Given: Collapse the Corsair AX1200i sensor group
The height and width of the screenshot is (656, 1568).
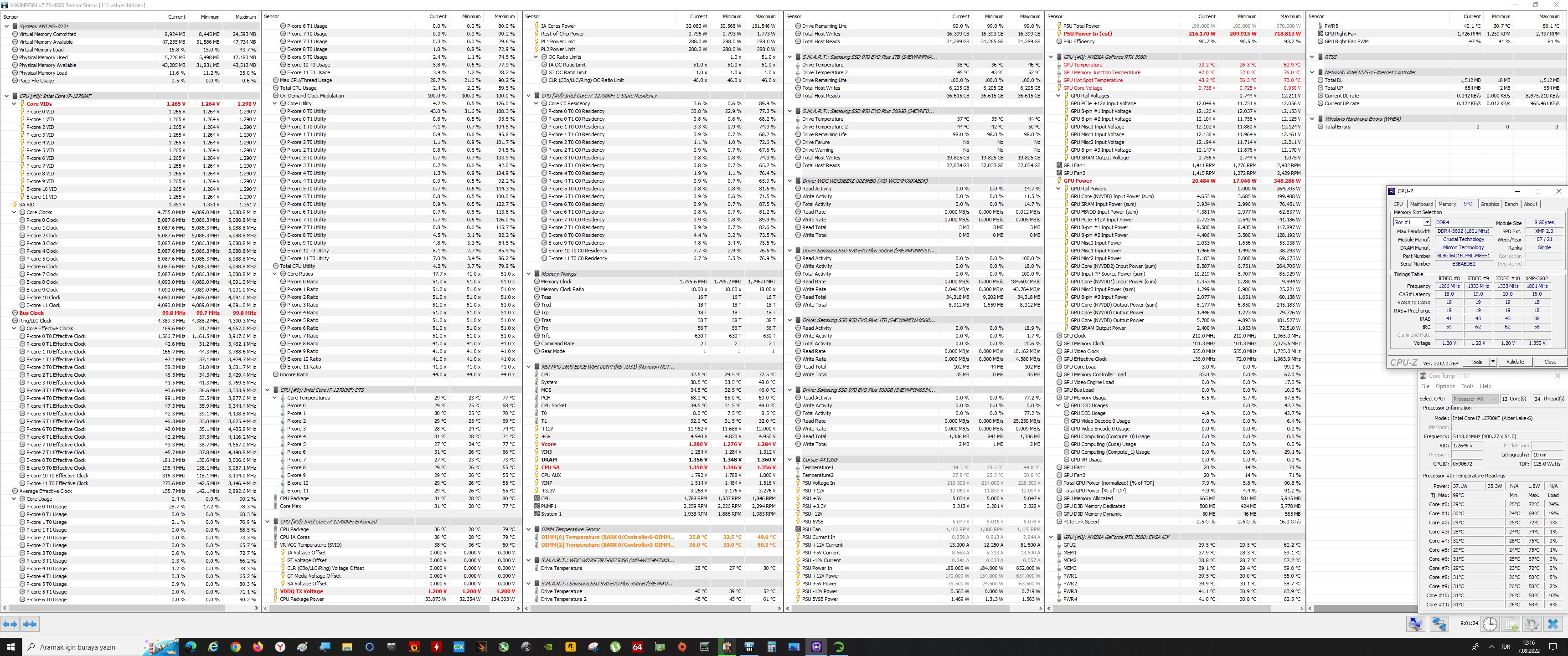Looking at the screenshot, I should pyautogui.click(x=790, y=460).
